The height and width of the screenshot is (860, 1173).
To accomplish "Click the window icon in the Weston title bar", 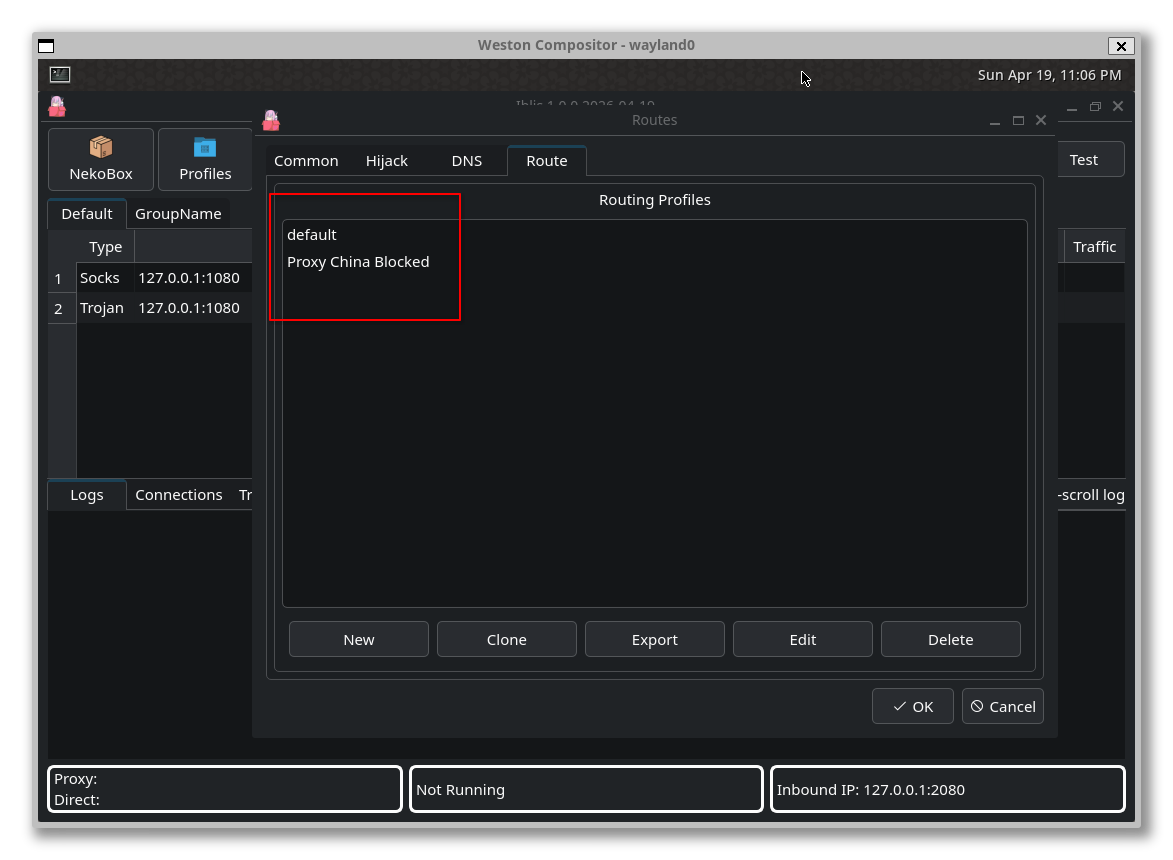I will click(45, 45).
